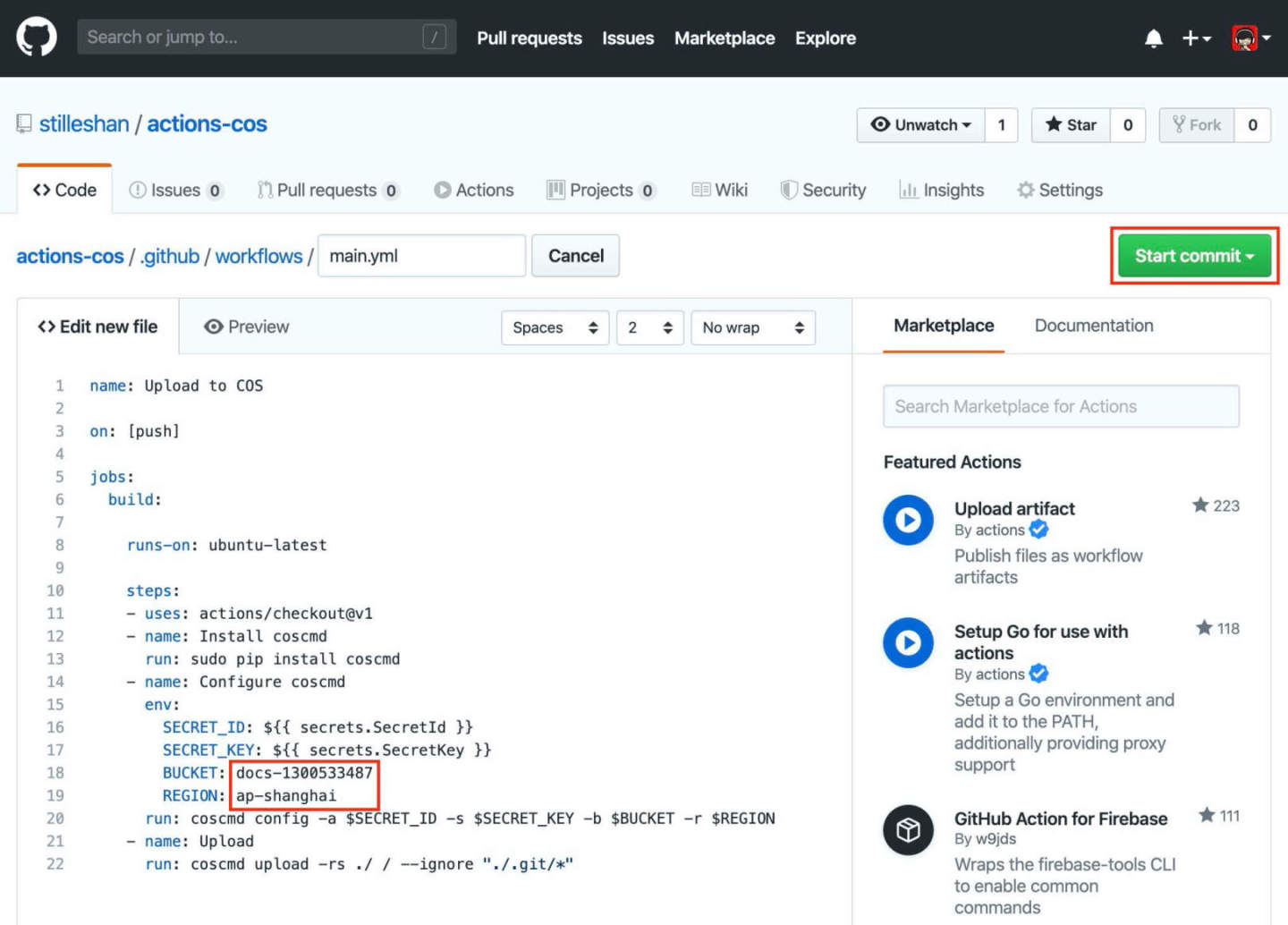Open the Projects tab
This screenshot has height=925, width=1288.
click(x=601, y=190)
